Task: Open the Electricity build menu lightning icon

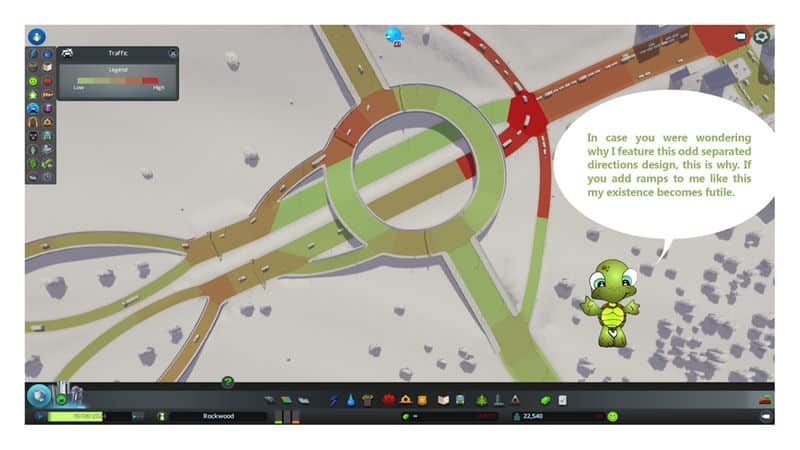Action: coord(334,399)
